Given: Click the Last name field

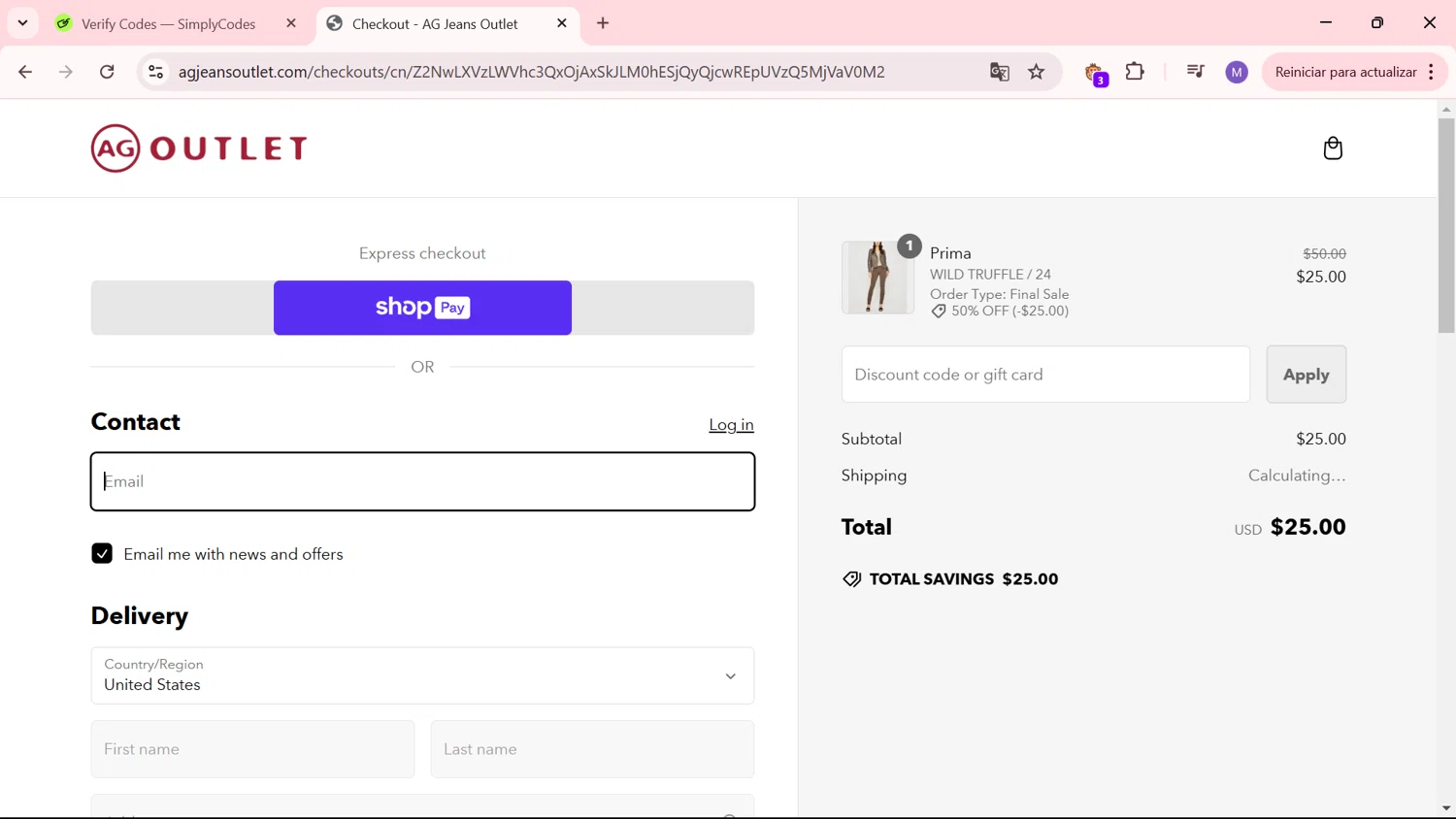Looking at the screenshot, I should pyautogui.click(x=592, y=749).
